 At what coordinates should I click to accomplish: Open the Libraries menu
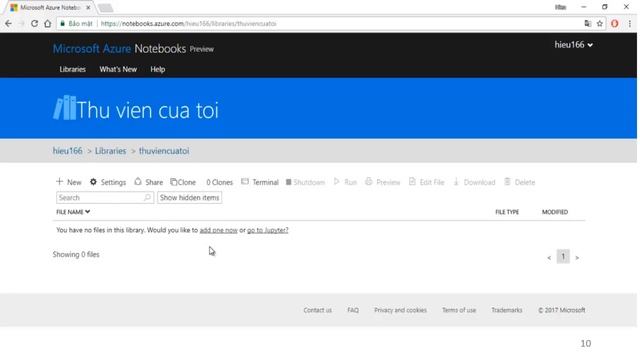[73, 69]
